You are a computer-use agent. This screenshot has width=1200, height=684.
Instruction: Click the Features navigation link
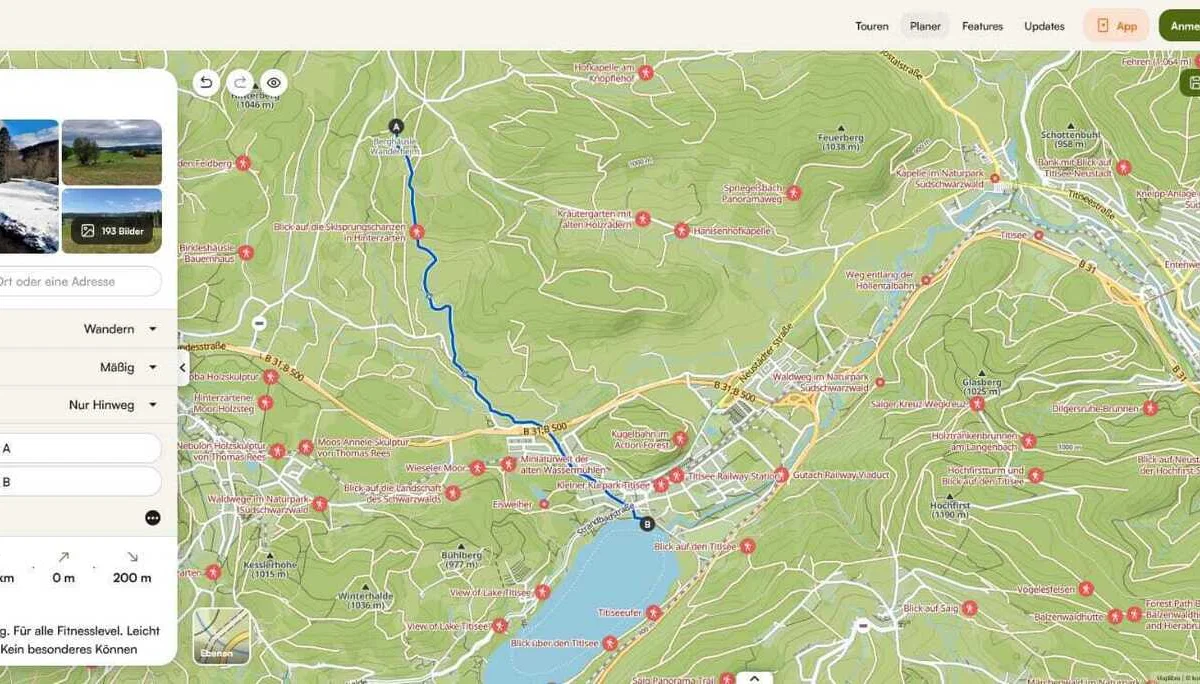[x=982, y=26]
